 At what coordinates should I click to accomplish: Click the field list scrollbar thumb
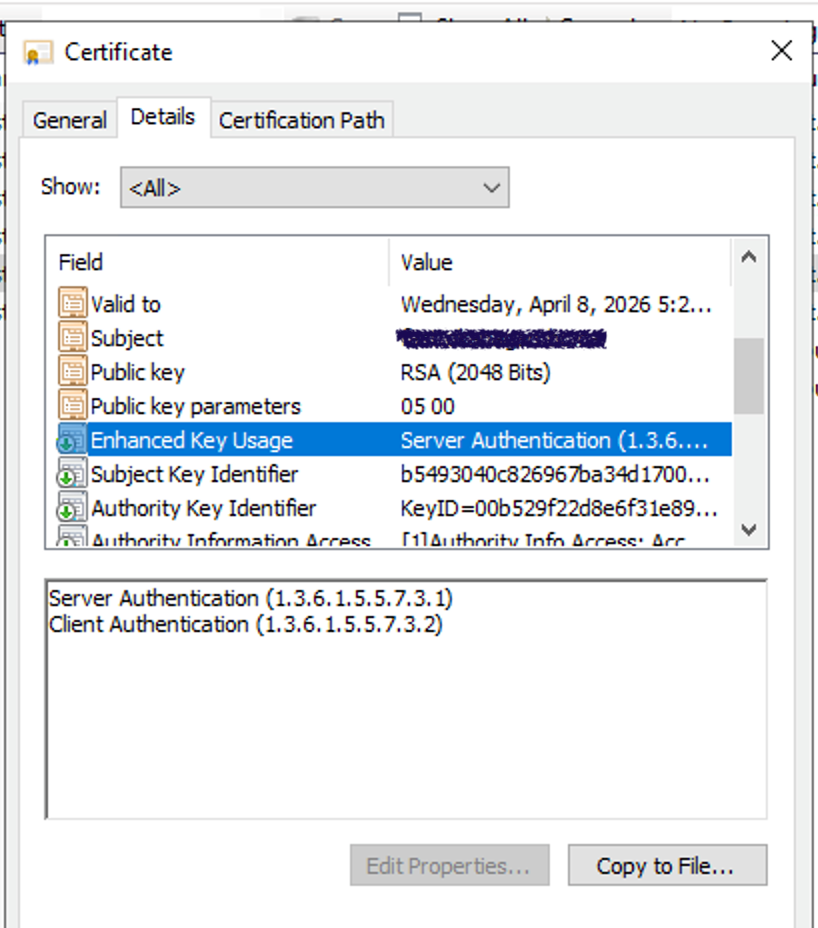coord(749,375)
